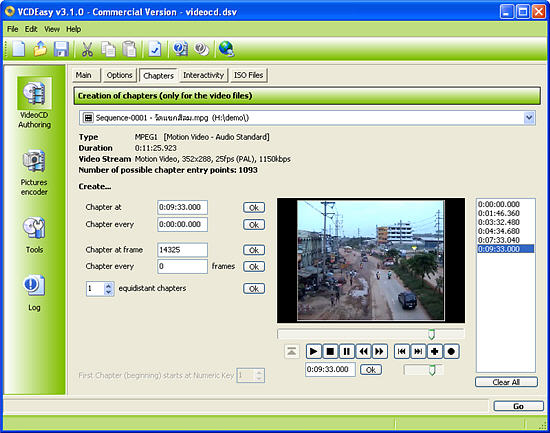Rewind the video preview
This screenshot has width=550, height=433.
[x=363, y=351]
